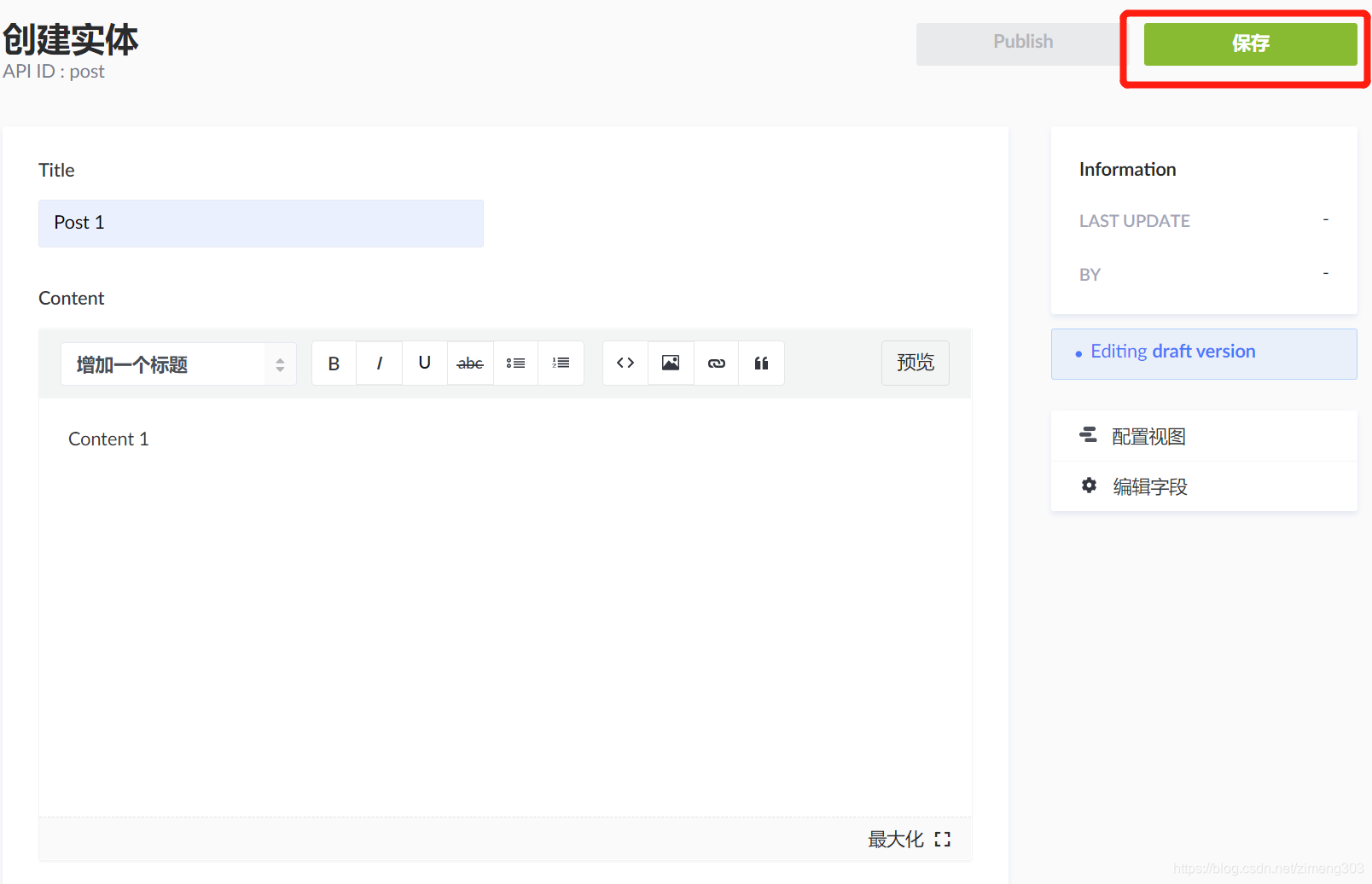This screenshot has width=1372, height=884.
Task: Click the Publish button
Action: (1023, 44)
